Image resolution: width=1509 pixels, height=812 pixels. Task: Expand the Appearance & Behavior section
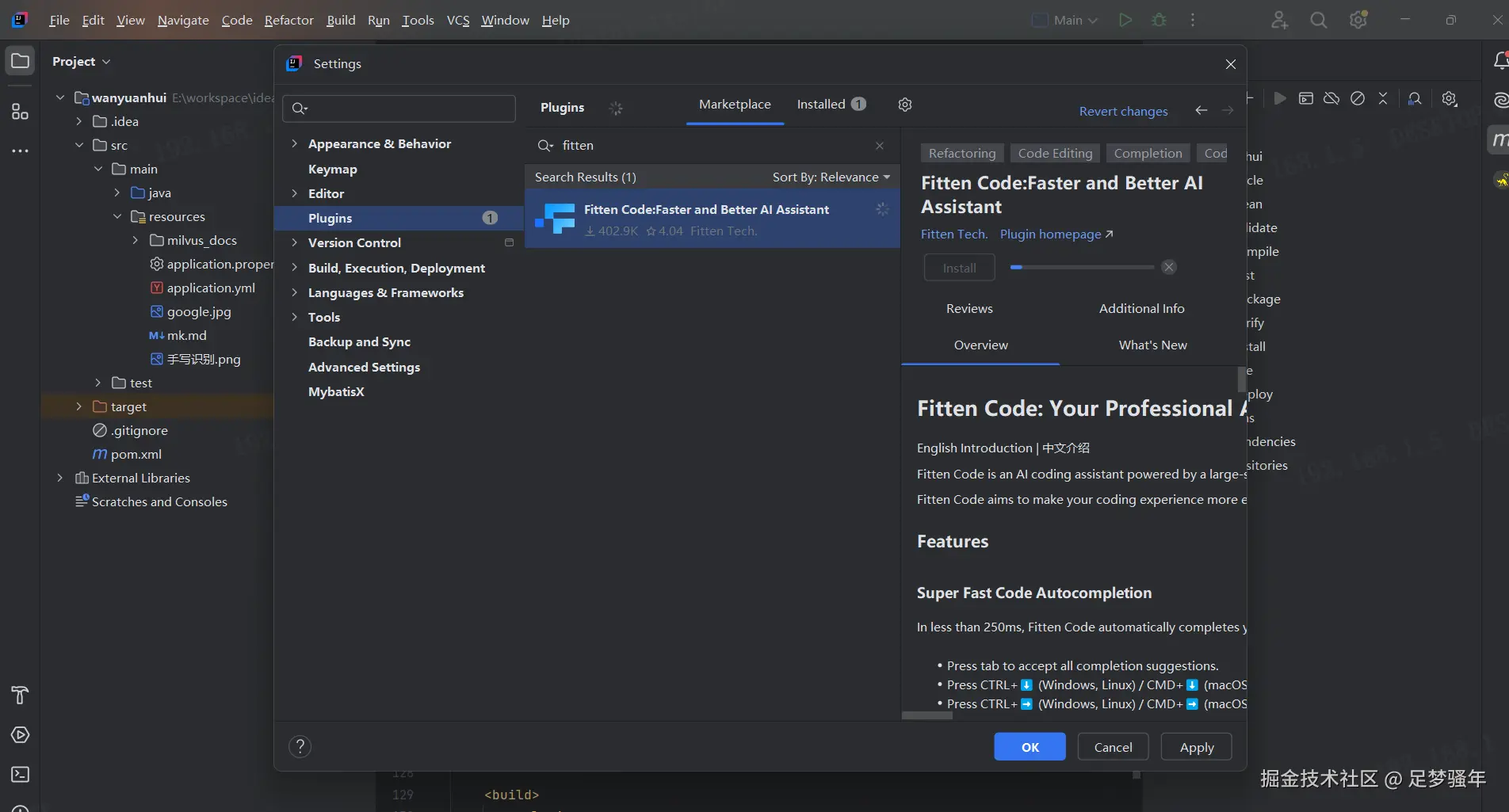[294, 143]
